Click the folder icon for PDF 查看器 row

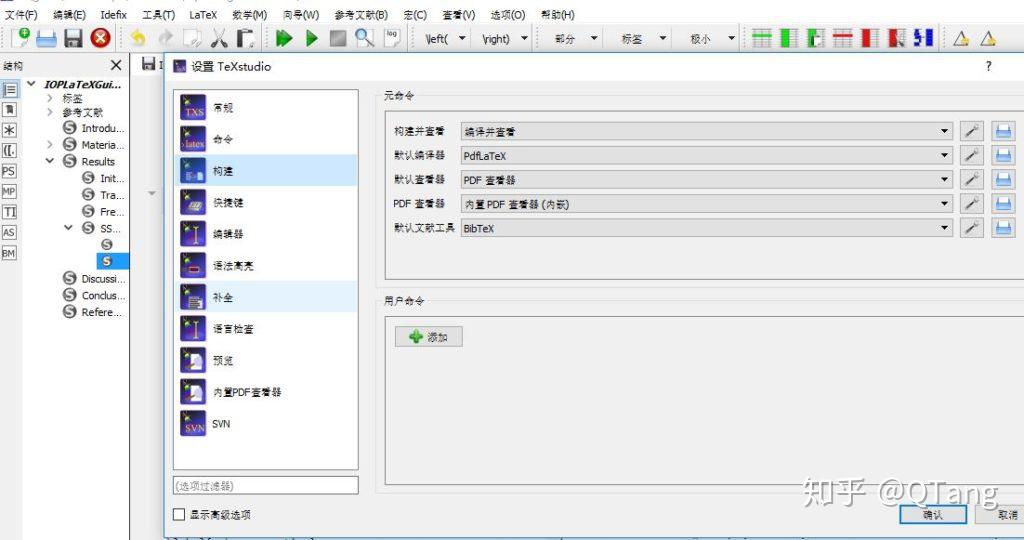tap(1003, 204)
